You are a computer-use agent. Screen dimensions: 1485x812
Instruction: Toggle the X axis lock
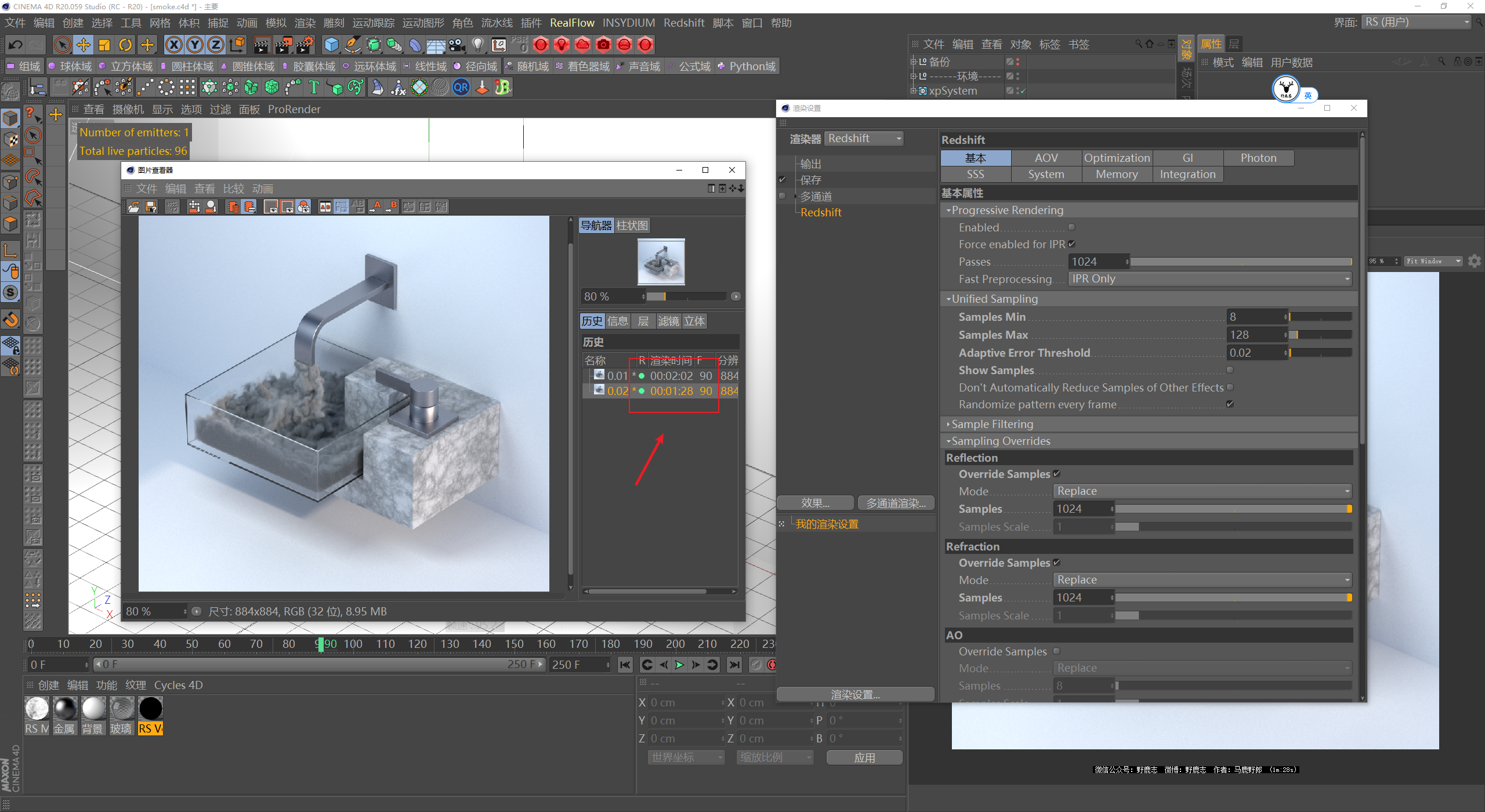click(173, 45)
